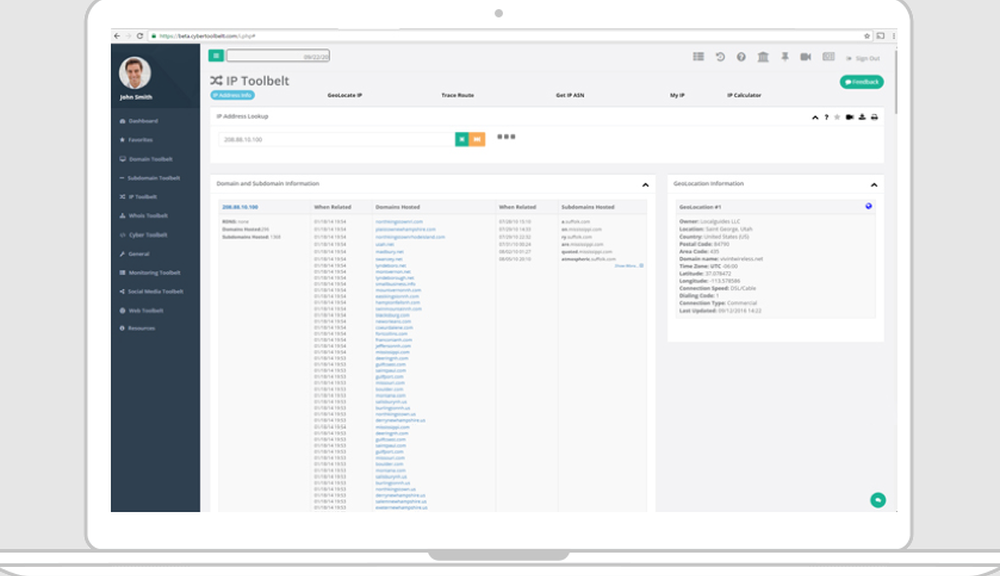Click the green submit button beside IP field
1000x576 pixels.
[x=462, y=139]
